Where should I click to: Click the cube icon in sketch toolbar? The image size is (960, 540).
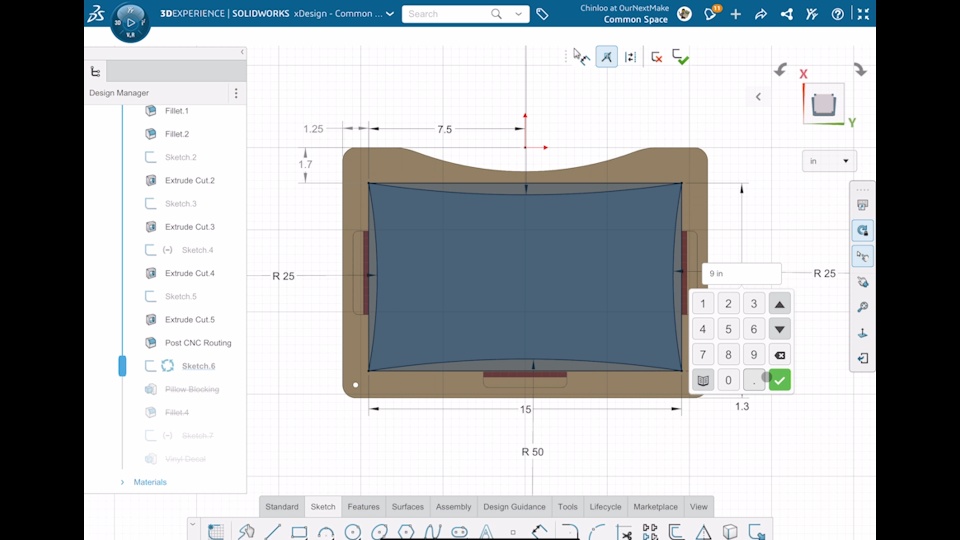point(730,531)
